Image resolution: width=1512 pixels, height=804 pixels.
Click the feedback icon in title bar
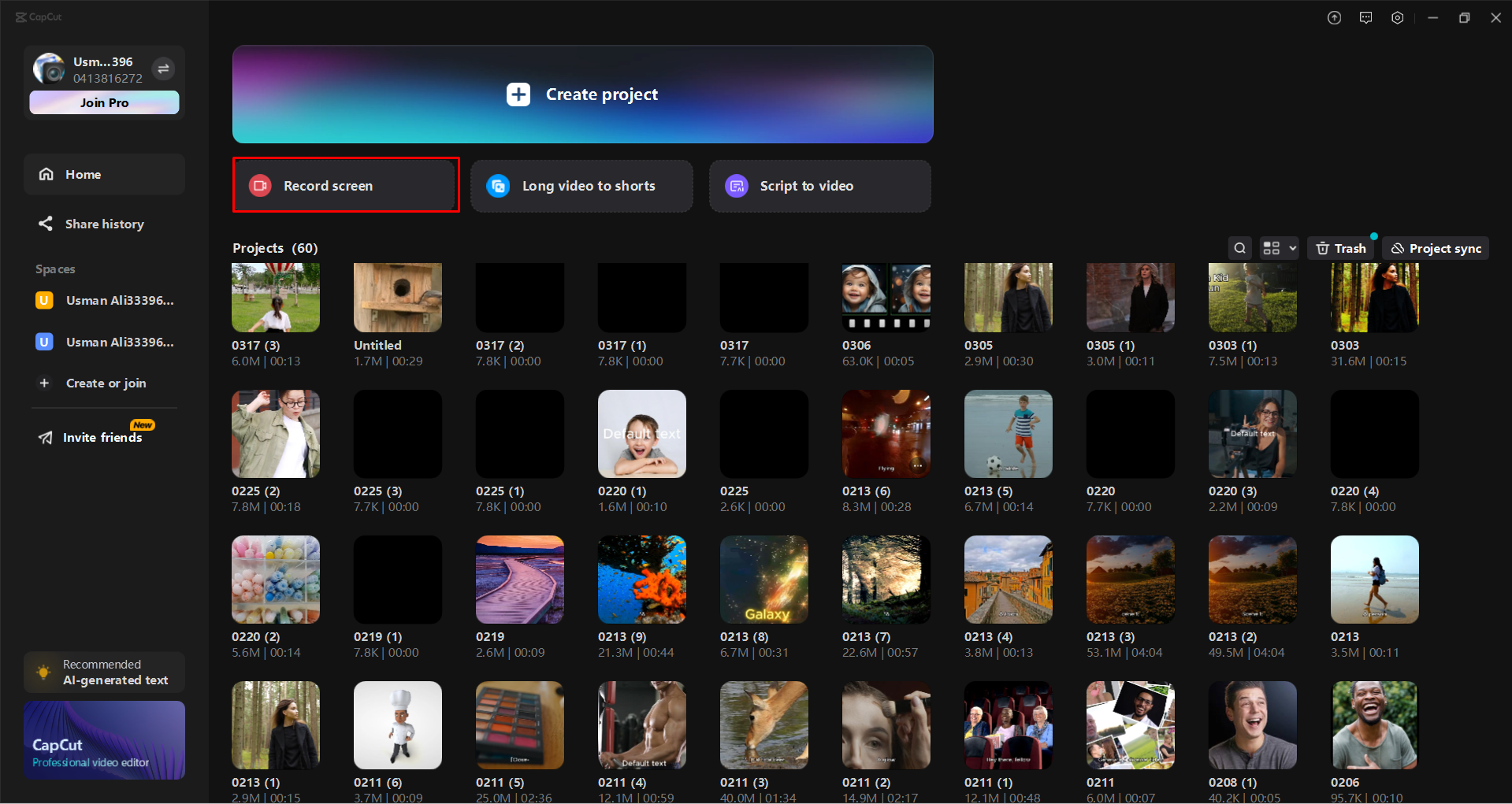pyautogui.click(x=1365, y=17)
